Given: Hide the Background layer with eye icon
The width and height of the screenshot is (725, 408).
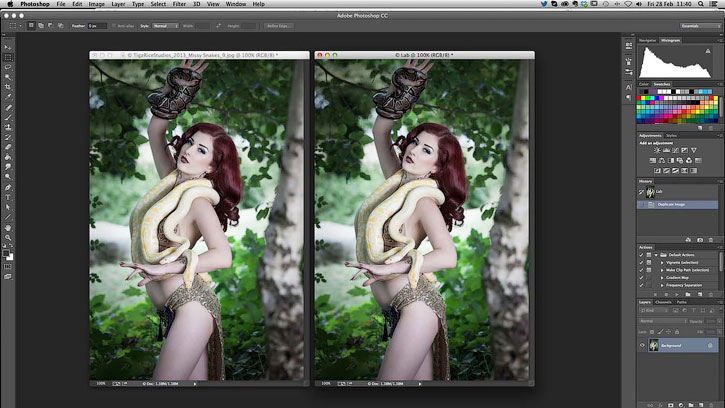Looking at the screenshot, I should click(x=642, y=345).
